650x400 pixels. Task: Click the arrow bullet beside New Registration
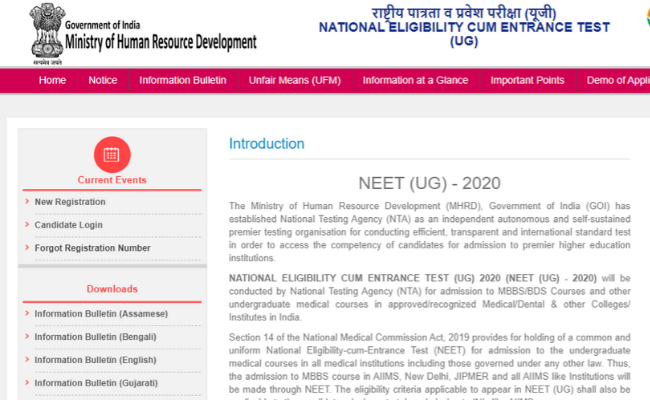[27, 201]
